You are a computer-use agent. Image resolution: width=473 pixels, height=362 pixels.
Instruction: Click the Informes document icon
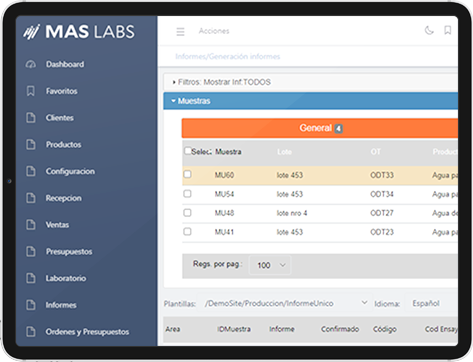(x=31, y=305)
